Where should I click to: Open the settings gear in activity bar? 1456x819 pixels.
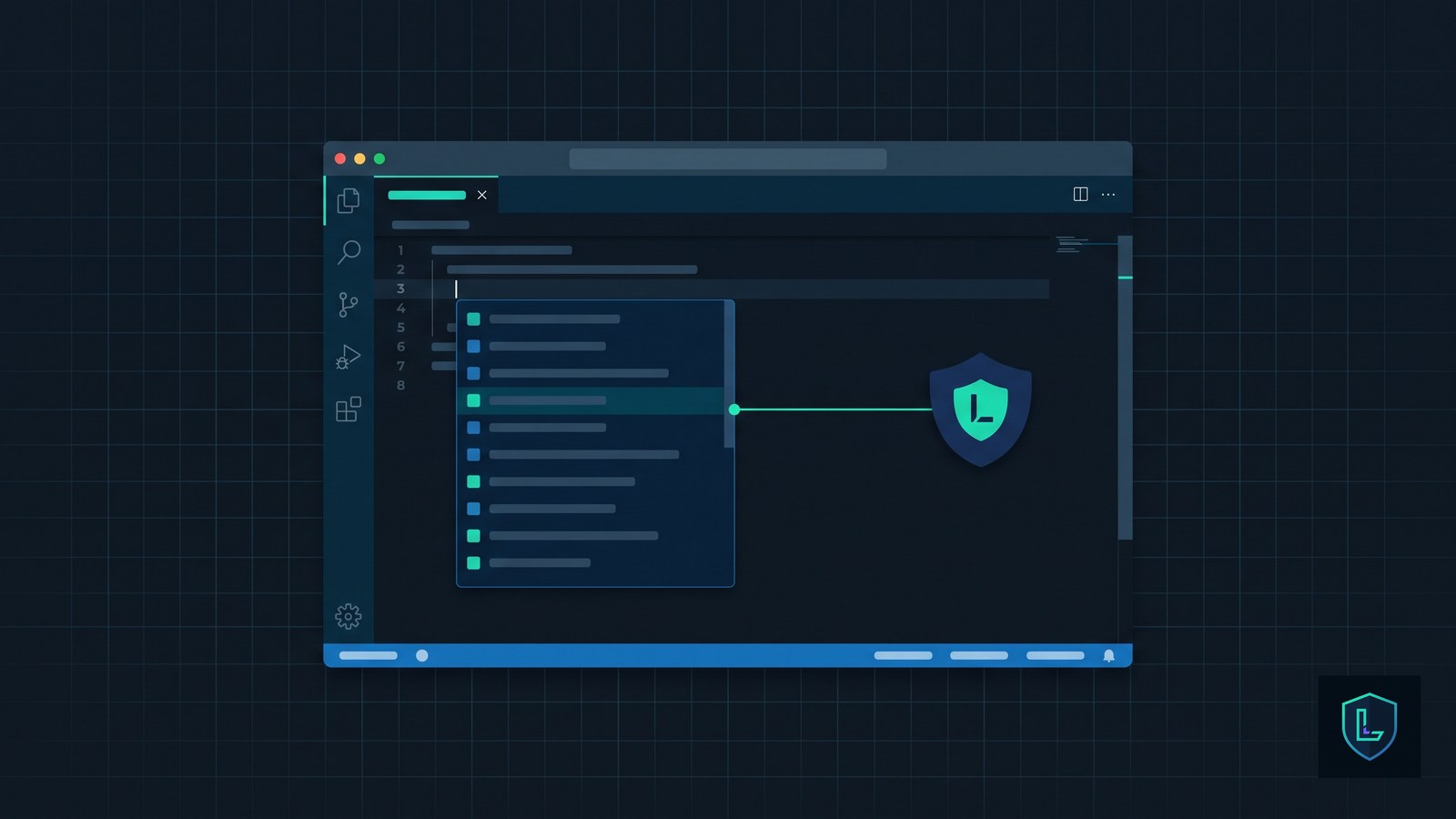[x=349, y=616]
